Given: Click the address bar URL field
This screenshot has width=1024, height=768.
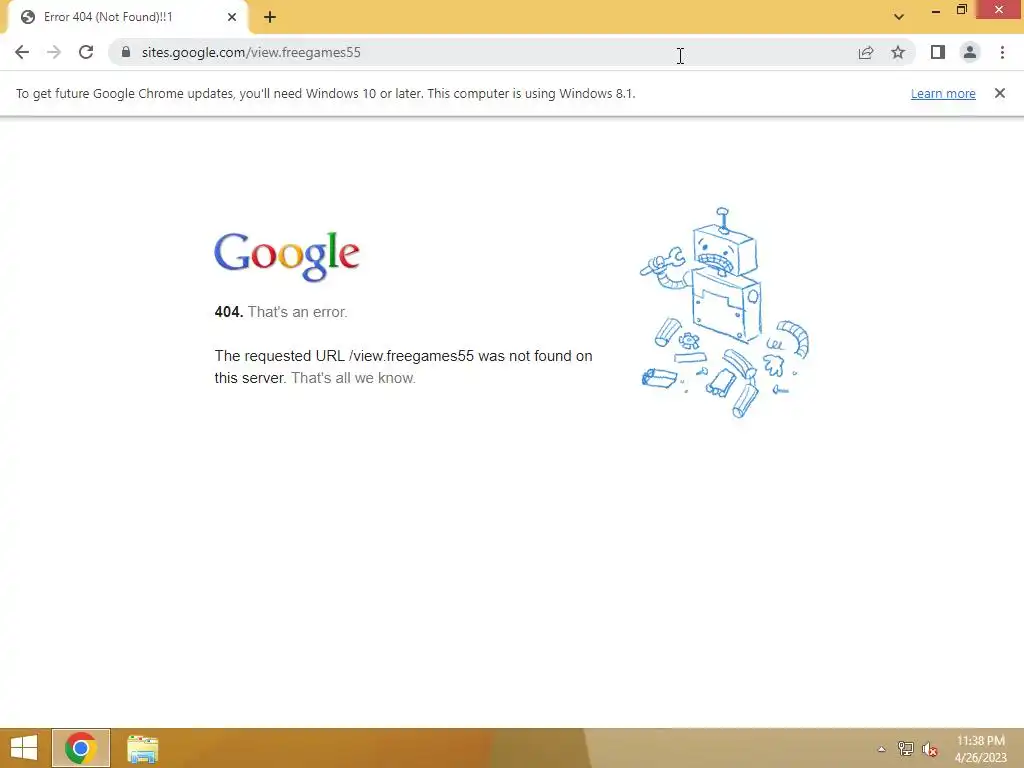Looking at the screenshot, I should click(483, 52).
